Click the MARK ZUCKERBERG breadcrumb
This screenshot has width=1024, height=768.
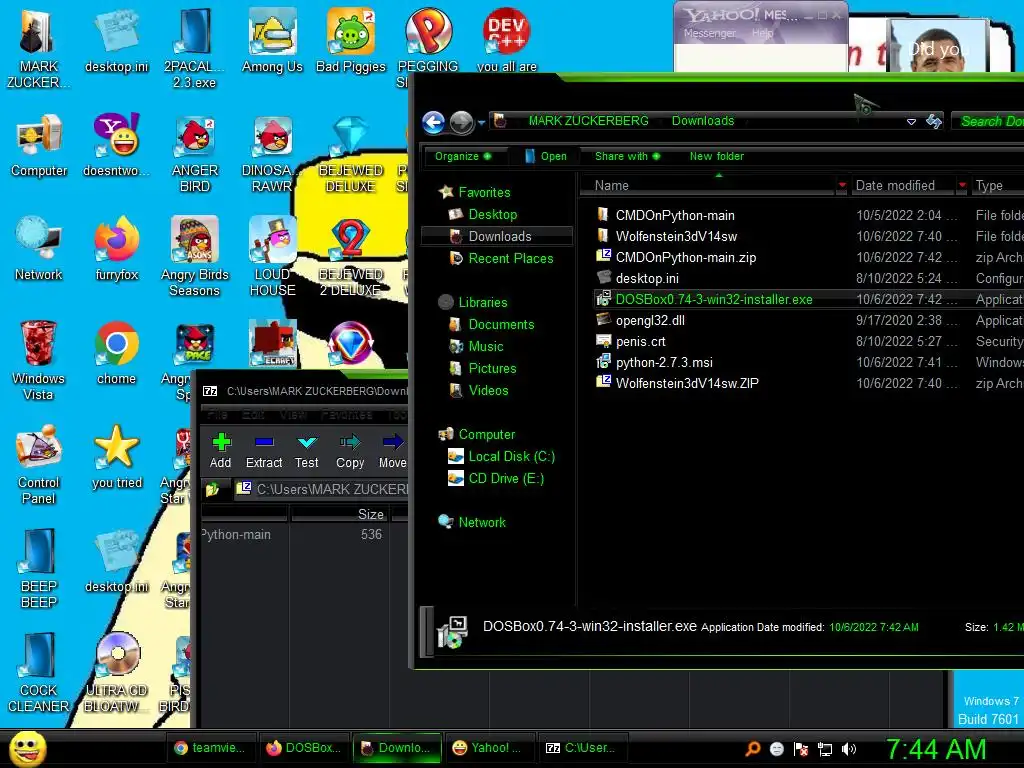[588, 121]
